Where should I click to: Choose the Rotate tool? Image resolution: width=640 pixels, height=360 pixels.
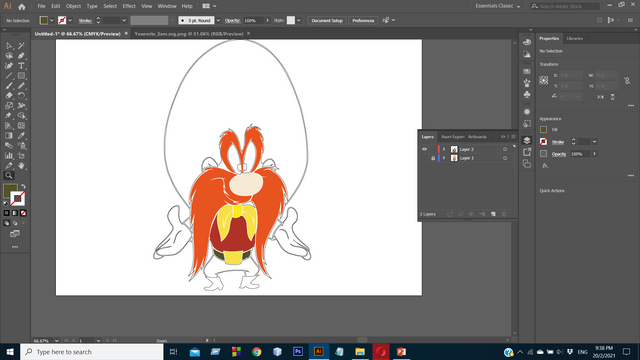[21, 96]
